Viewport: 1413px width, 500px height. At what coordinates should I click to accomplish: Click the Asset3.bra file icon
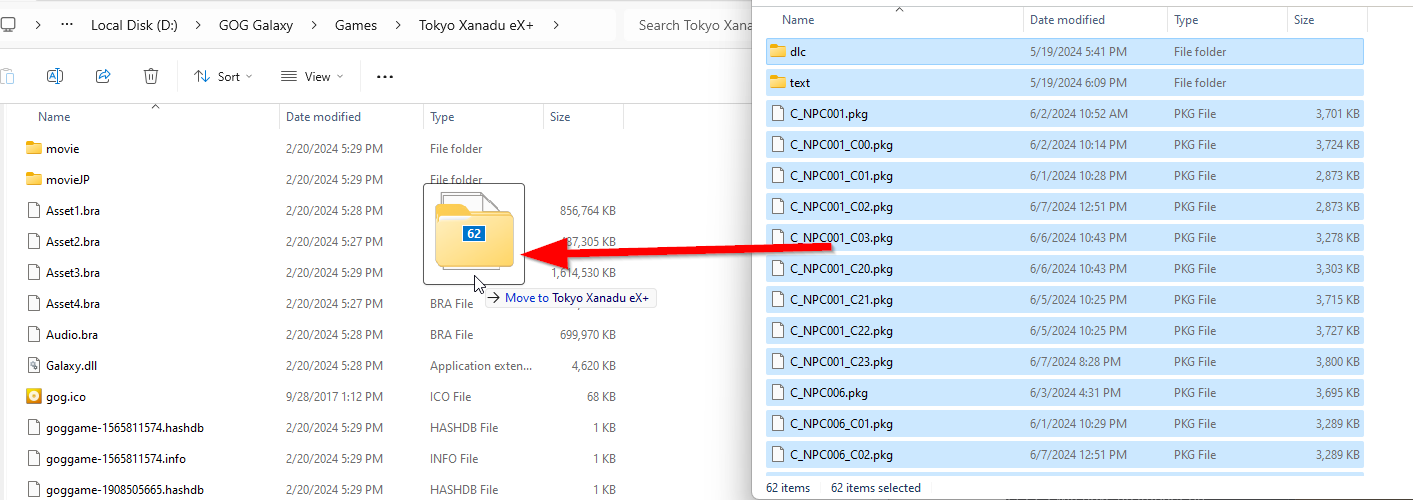34,272
